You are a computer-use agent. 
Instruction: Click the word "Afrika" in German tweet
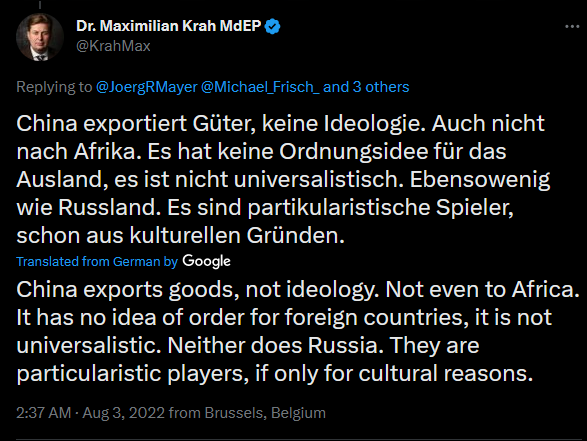pyautogui.click(x=104, y=152)
